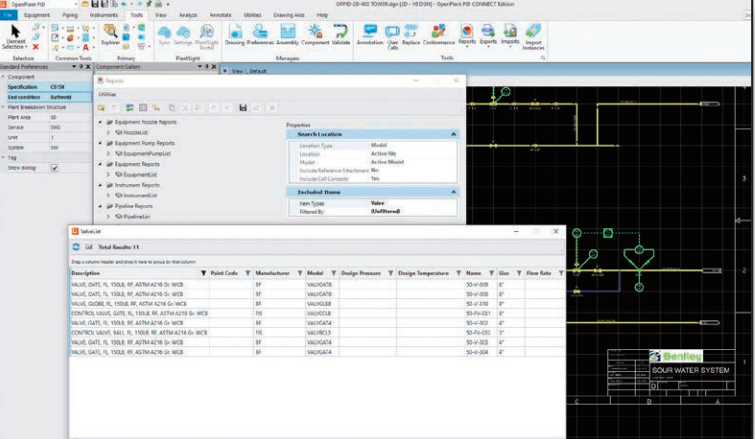Open the Drawing manager icon
755x439 pixels.
click(235, 35)
